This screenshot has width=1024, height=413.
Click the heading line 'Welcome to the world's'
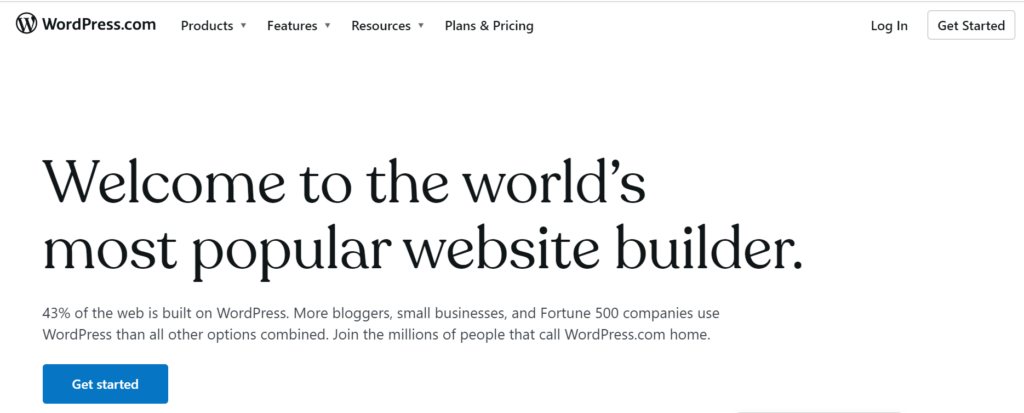pyautogui.click(x=344, y=181)
